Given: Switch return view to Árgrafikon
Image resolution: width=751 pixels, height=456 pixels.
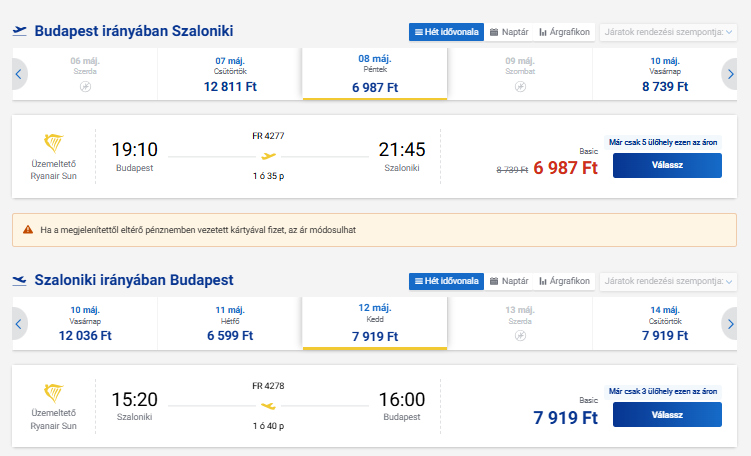Looking at the screenshot, I should [x=565, y=281].
